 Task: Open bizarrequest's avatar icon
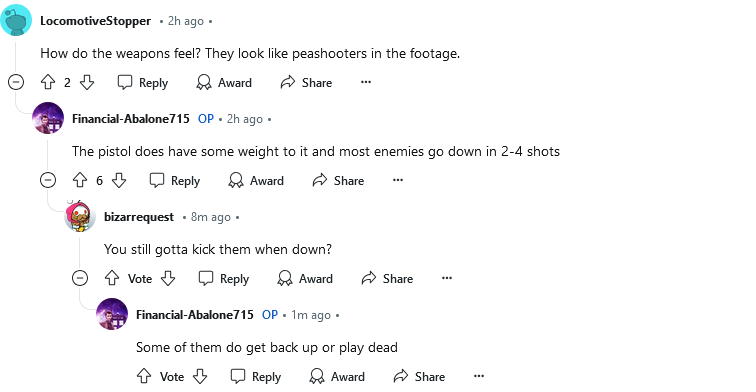[80, 216]
